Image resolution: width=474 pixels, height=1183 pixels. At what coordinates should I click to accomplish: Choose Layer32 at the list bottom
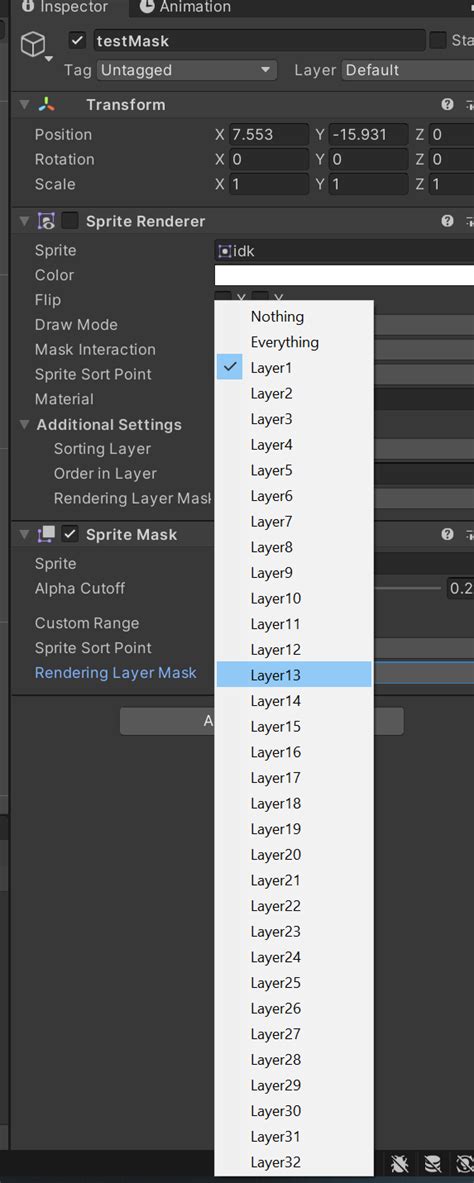coord(294,1162)
